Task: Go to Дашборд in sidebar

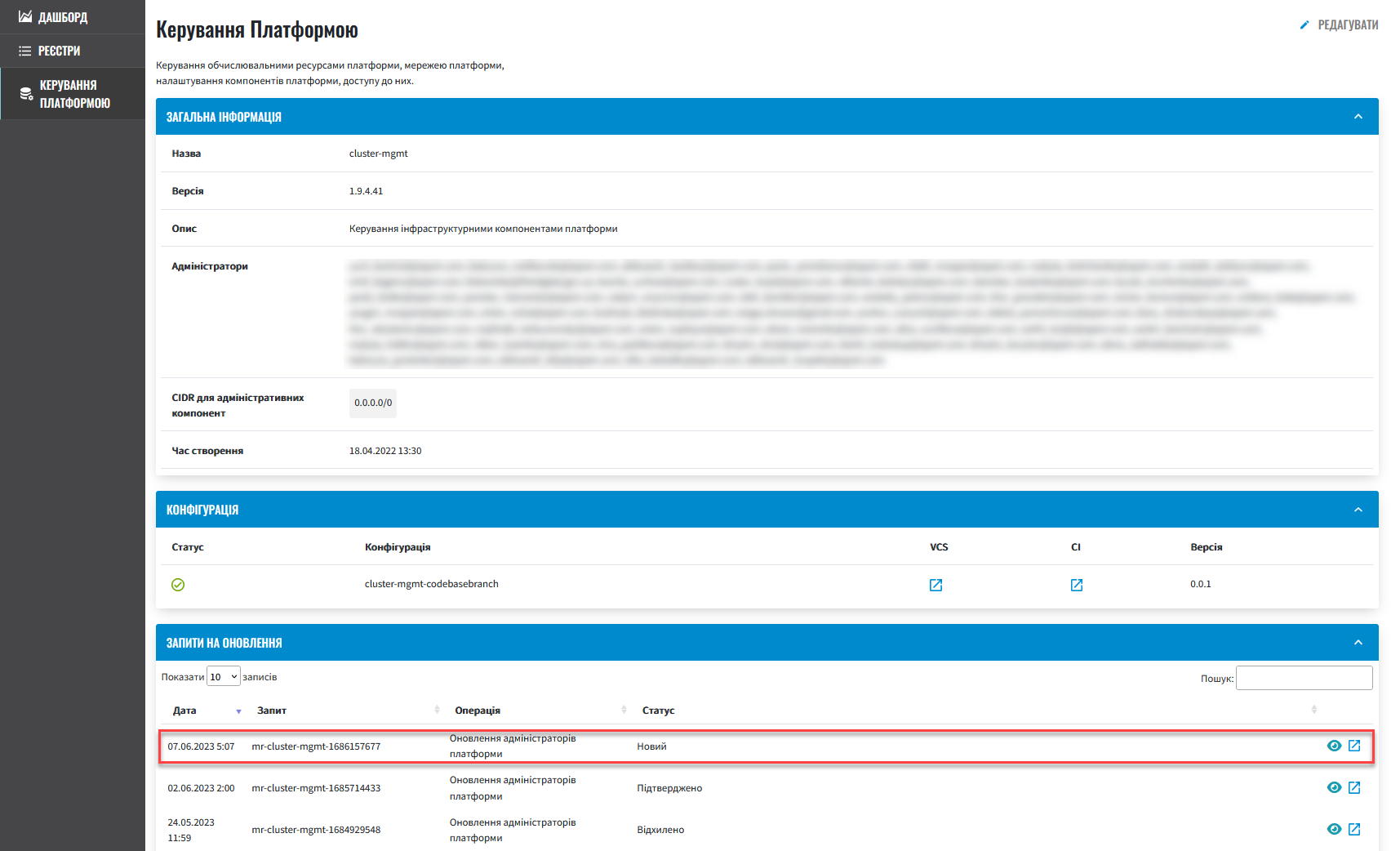Action: 63,17
